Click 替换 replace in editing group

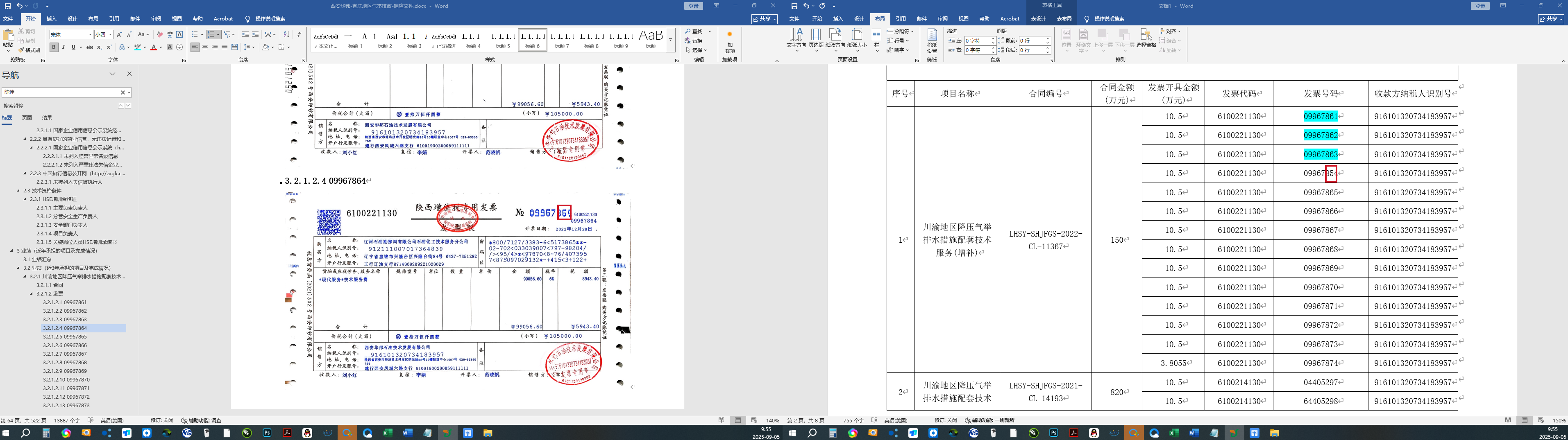[693, 41]
